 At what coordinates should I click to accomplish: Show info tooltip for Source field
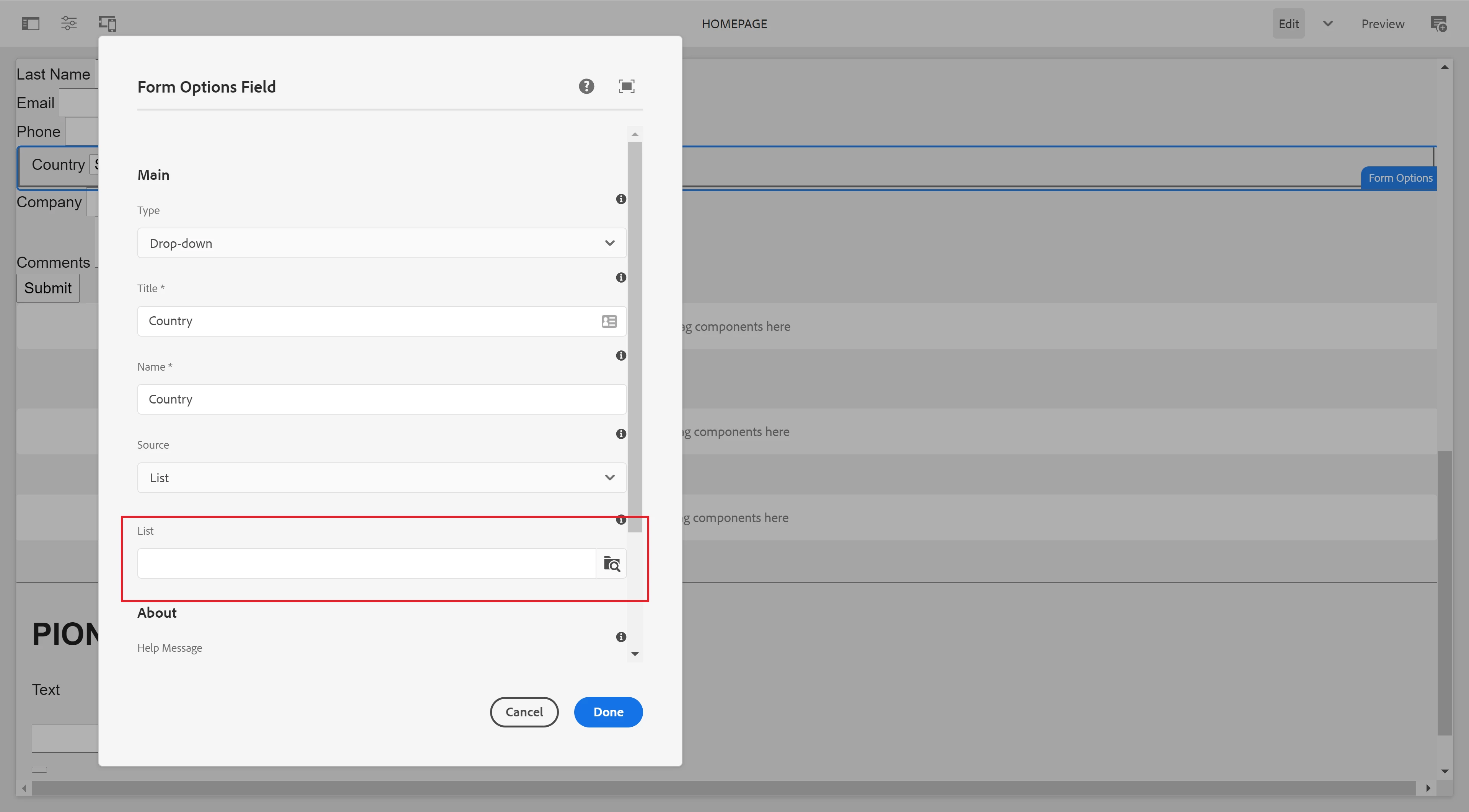[621, 434]
